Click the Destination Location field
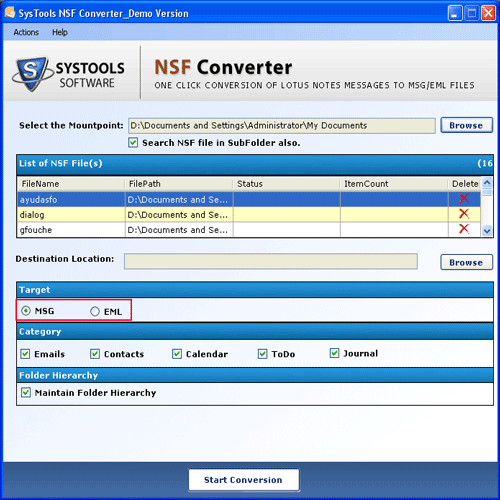 pos(271,261)
